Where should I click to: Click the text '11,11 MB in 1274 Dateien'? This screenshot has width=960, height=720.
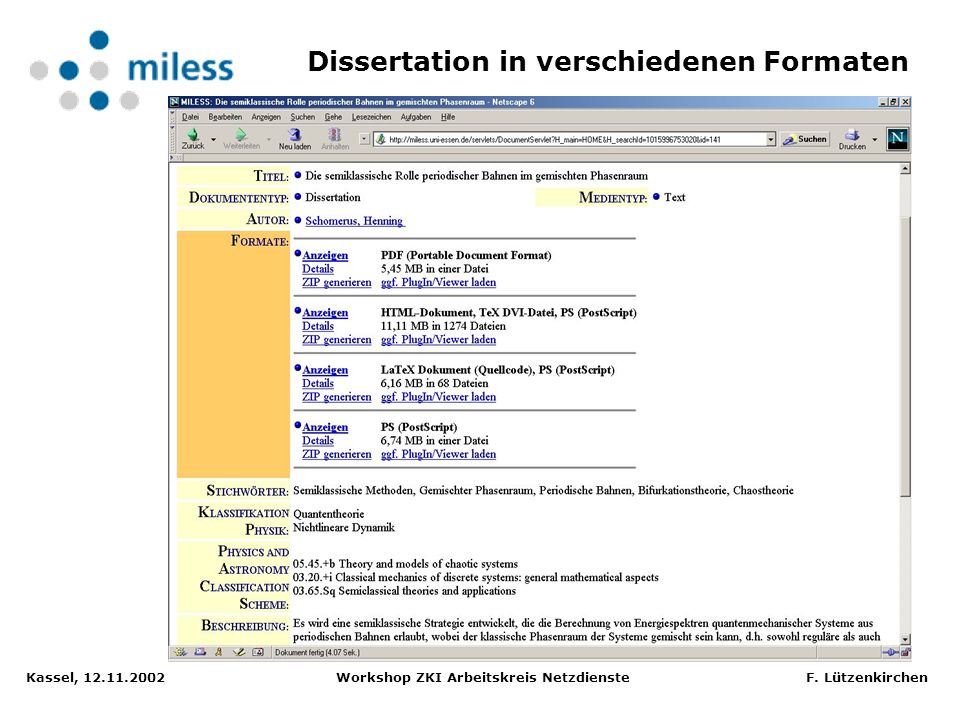(x=443, y=326)
